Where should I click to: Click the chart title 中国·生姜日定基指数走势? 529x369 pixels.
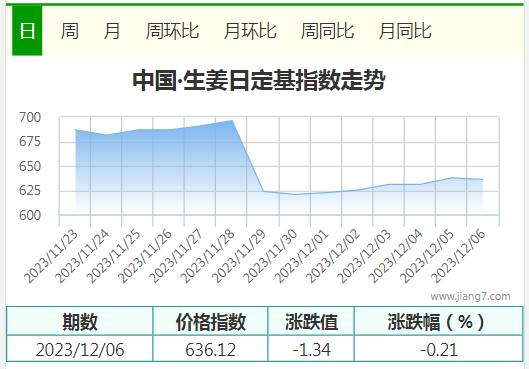pyautogui.click(x=259, y=81)
